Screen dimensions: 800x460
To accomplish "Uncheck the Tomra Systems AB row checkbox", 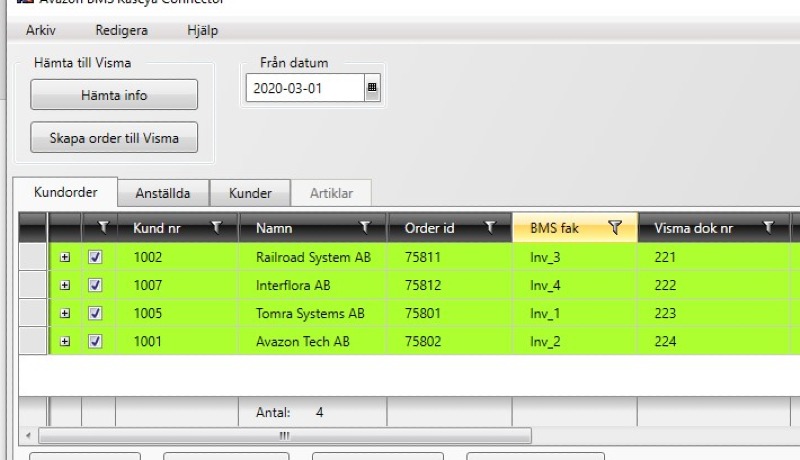I will point(95,313).
